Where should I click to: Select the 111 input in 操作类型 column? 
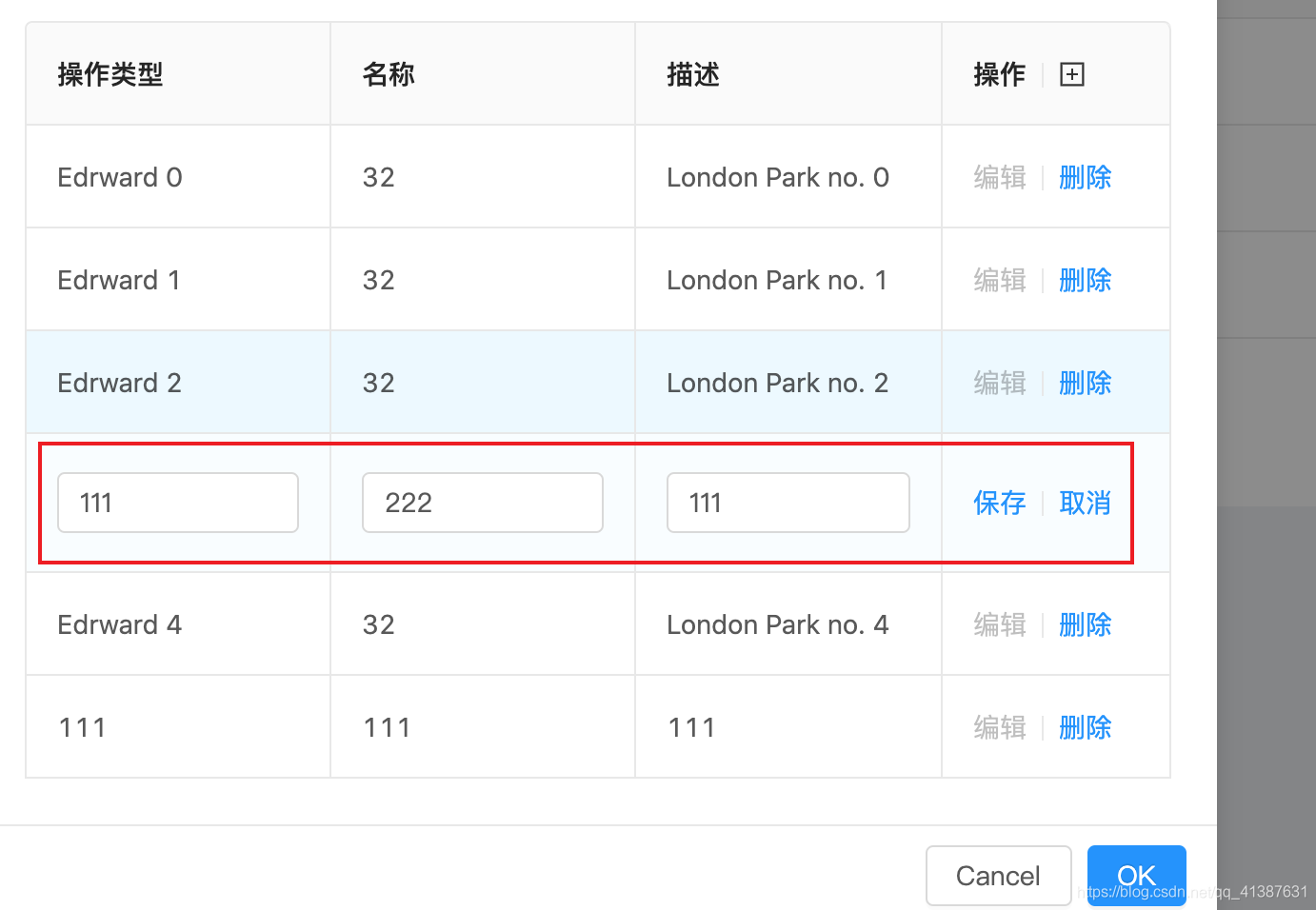(177, 503)
